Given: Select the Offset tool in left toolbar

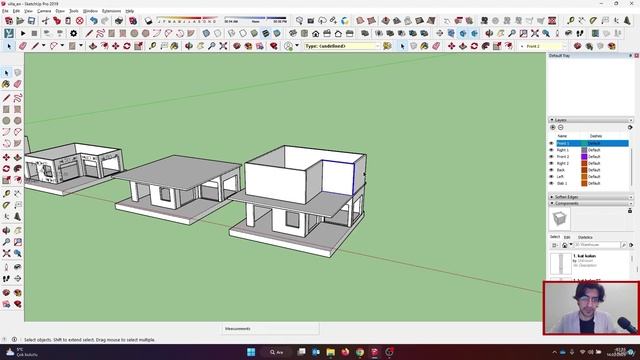Looking at the screenshot, I should click(x=18, y=180).
